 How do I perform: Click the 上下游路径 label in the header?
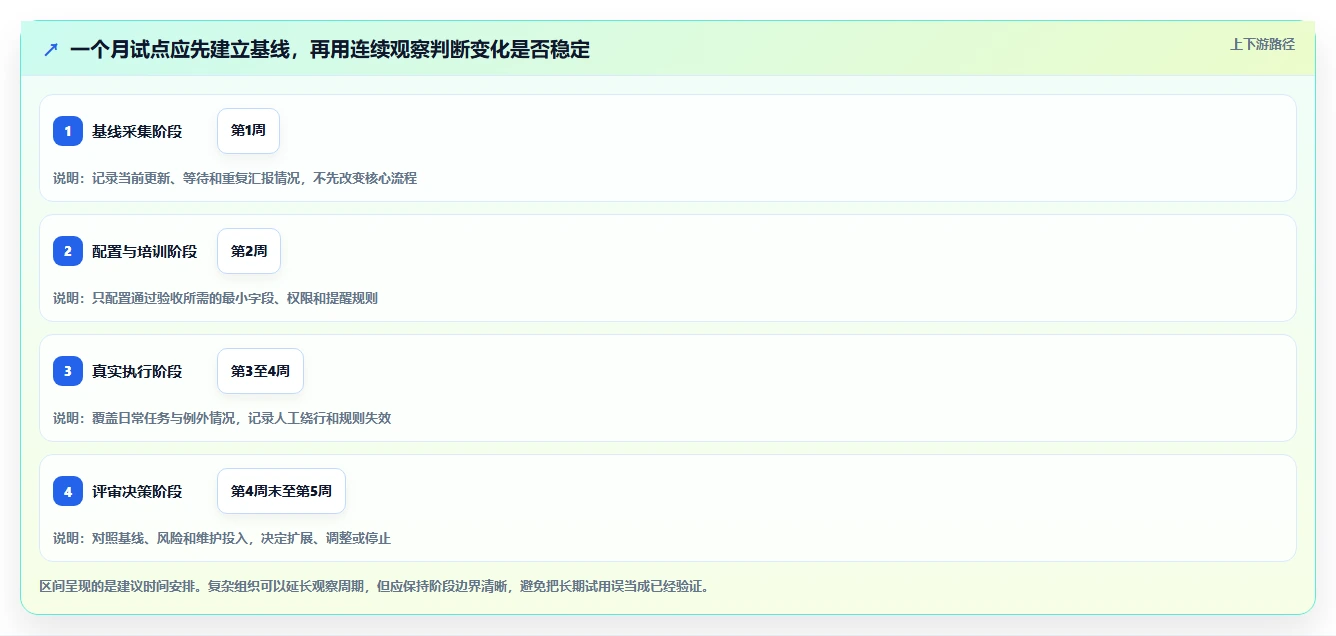click(x=1262, y=44)
